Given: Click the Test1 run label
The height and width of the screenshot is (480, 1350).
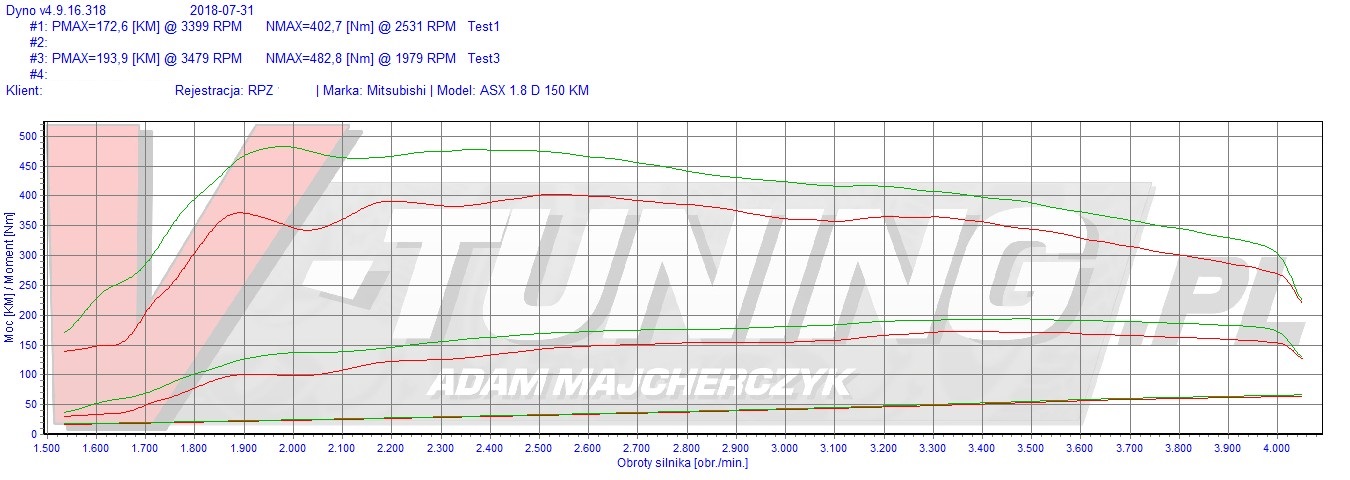Looking at the screenshot, I should [x=483, y=27].
